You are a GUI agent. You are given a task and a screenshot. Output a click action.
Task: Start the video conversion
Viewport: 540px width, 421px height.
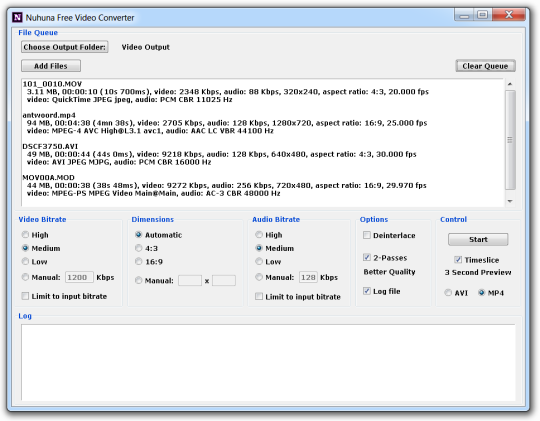click(x=478, y=239)
